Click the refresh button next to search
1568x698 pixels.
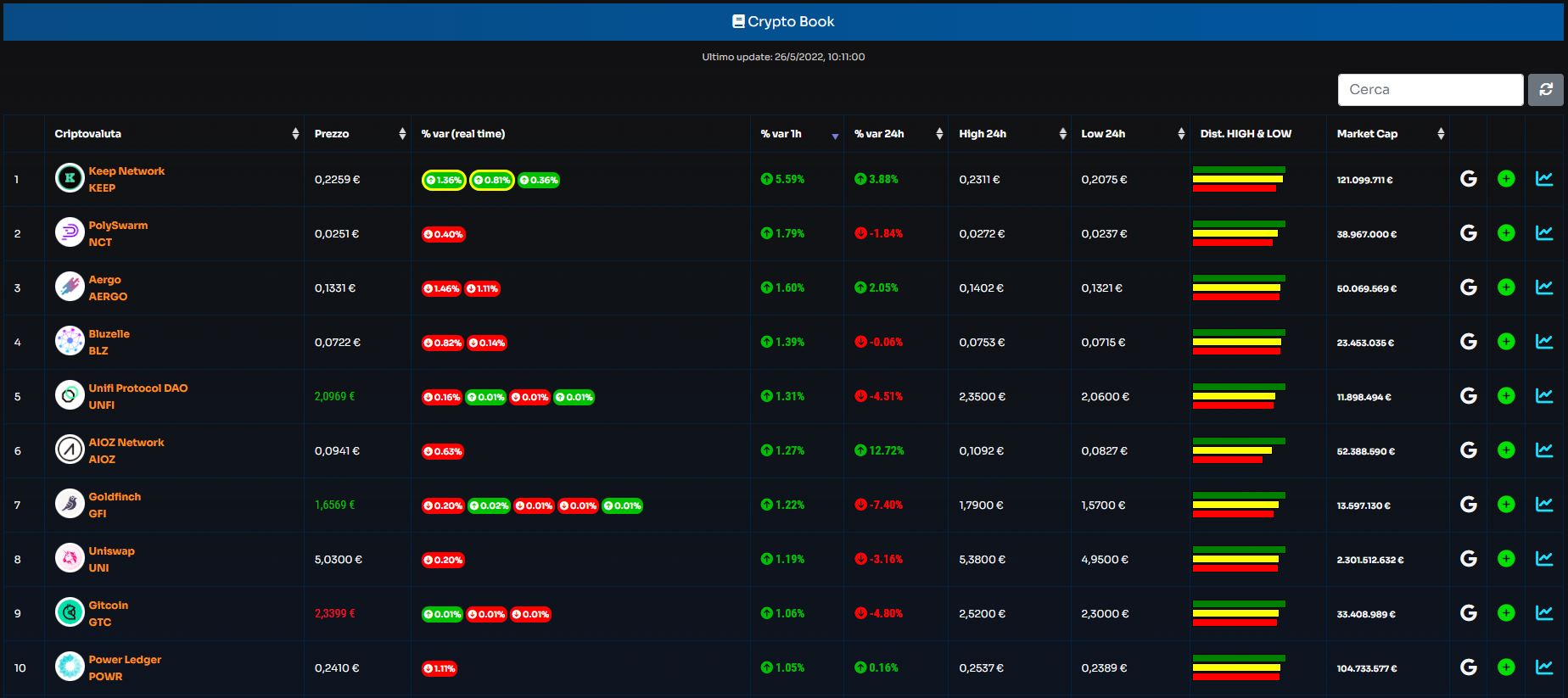(1545, 89)
